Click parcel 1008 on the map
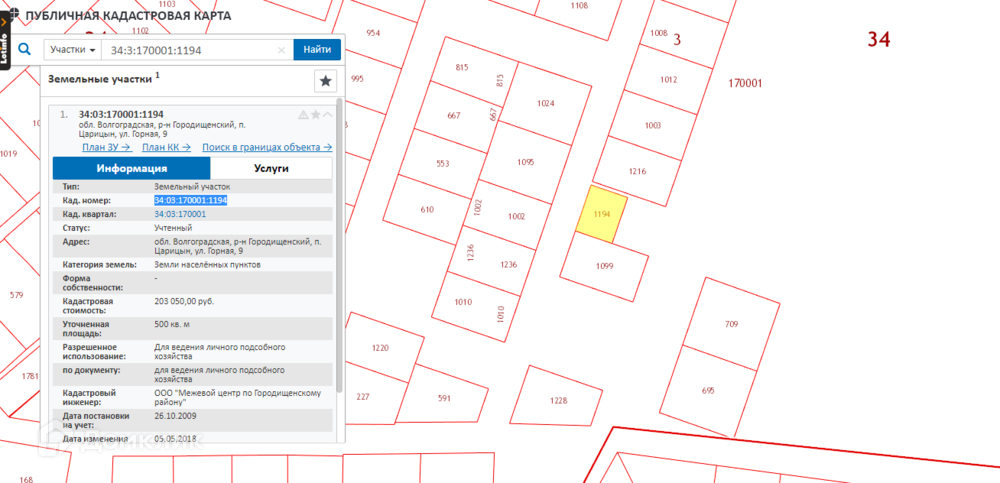This screenshot has height=483, width=1000. [x=658, y=33]
